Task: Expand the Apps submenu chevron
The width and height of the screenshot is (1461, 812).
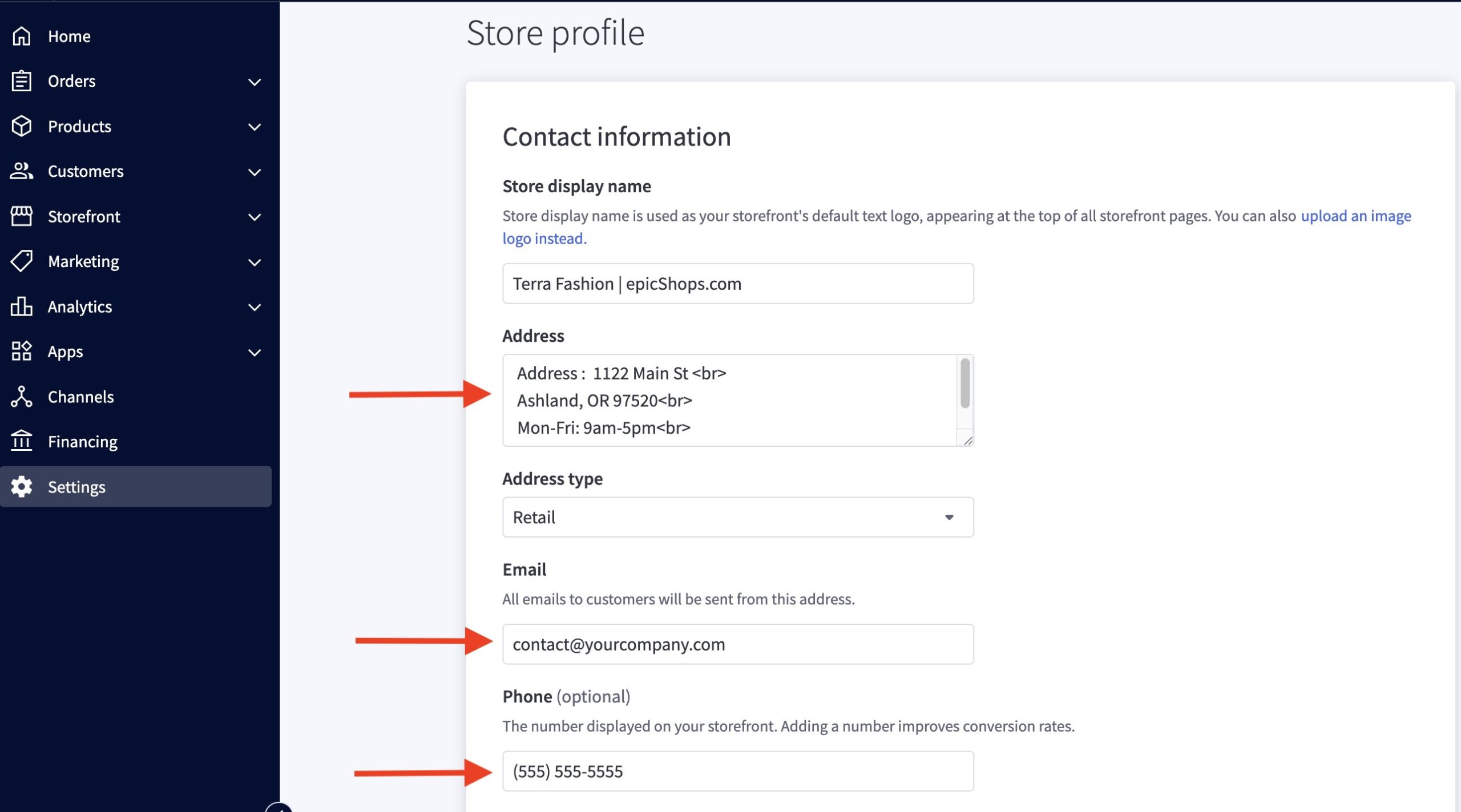Action: tap(255, 352)
